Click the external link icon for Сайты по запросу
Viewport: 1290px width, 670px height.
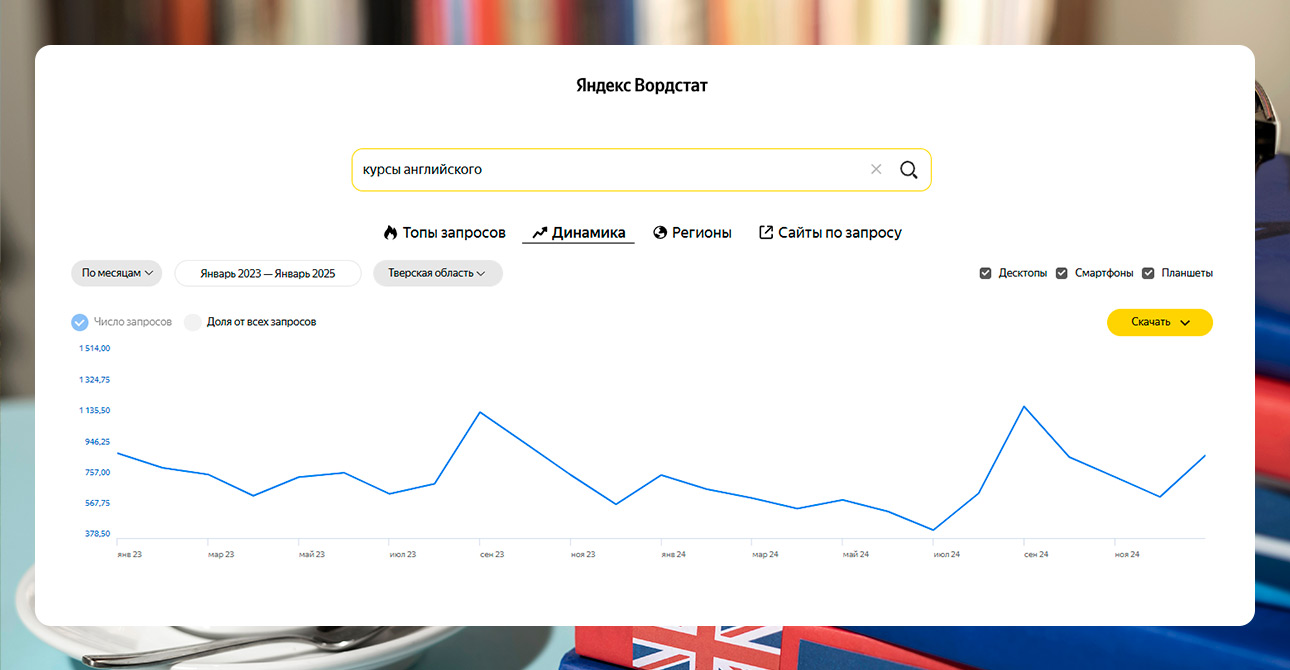coord(766,233)
